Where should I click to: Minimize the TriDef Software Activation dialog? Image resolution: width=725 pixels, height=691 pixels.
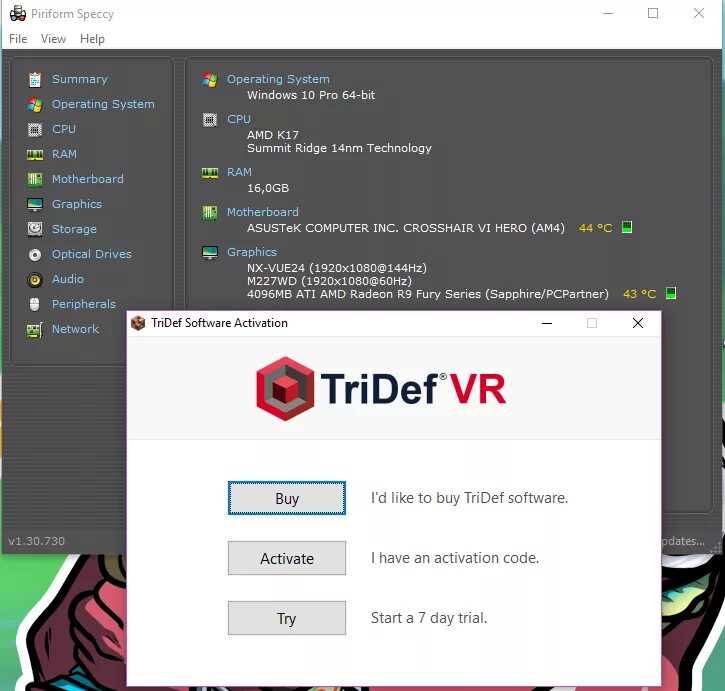click(547, 323)
